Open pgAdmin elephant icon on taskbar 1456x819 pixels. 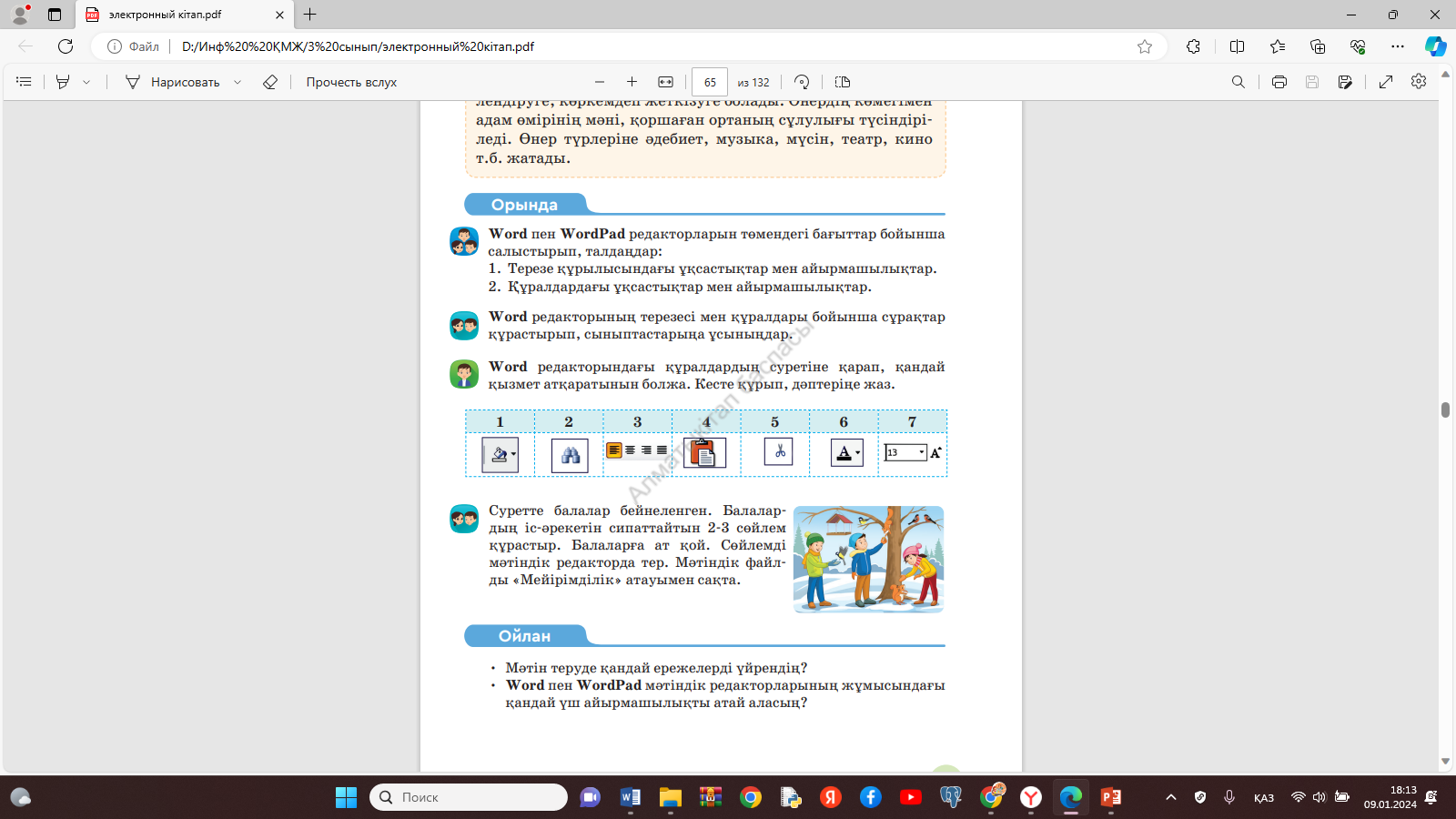pyautogui.click(x=951, y=797)
